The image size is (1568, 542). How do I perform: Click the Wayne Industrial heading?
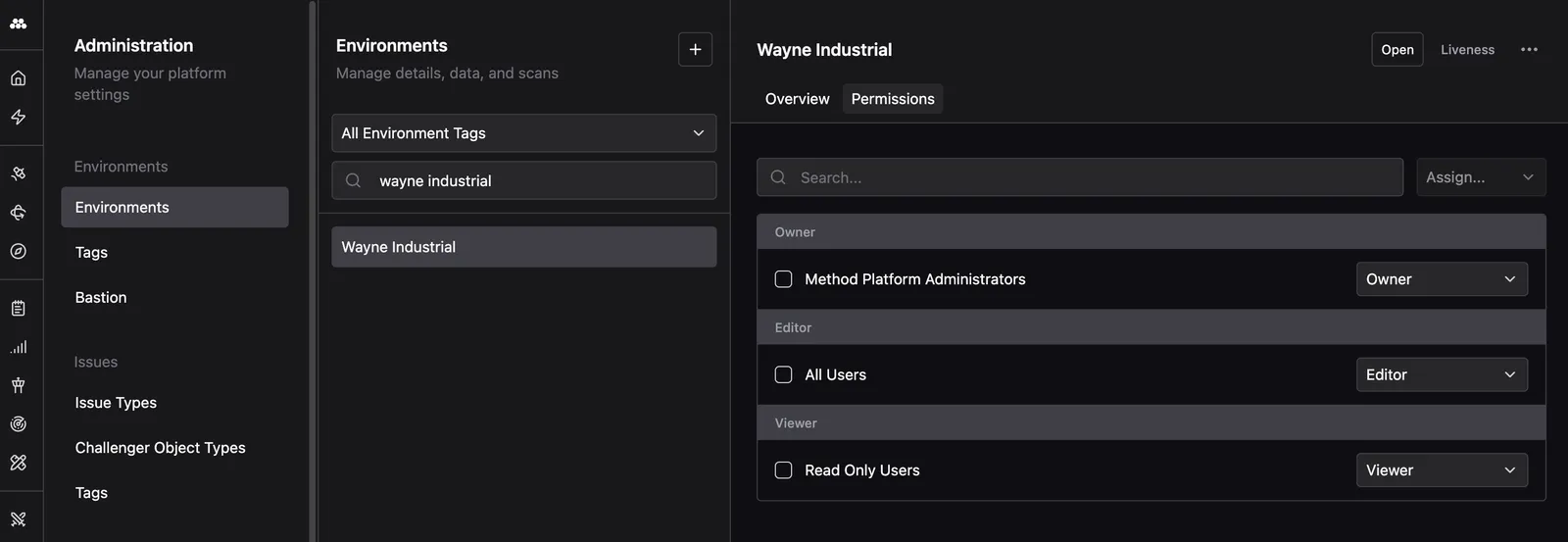click(x=824, y=50)
